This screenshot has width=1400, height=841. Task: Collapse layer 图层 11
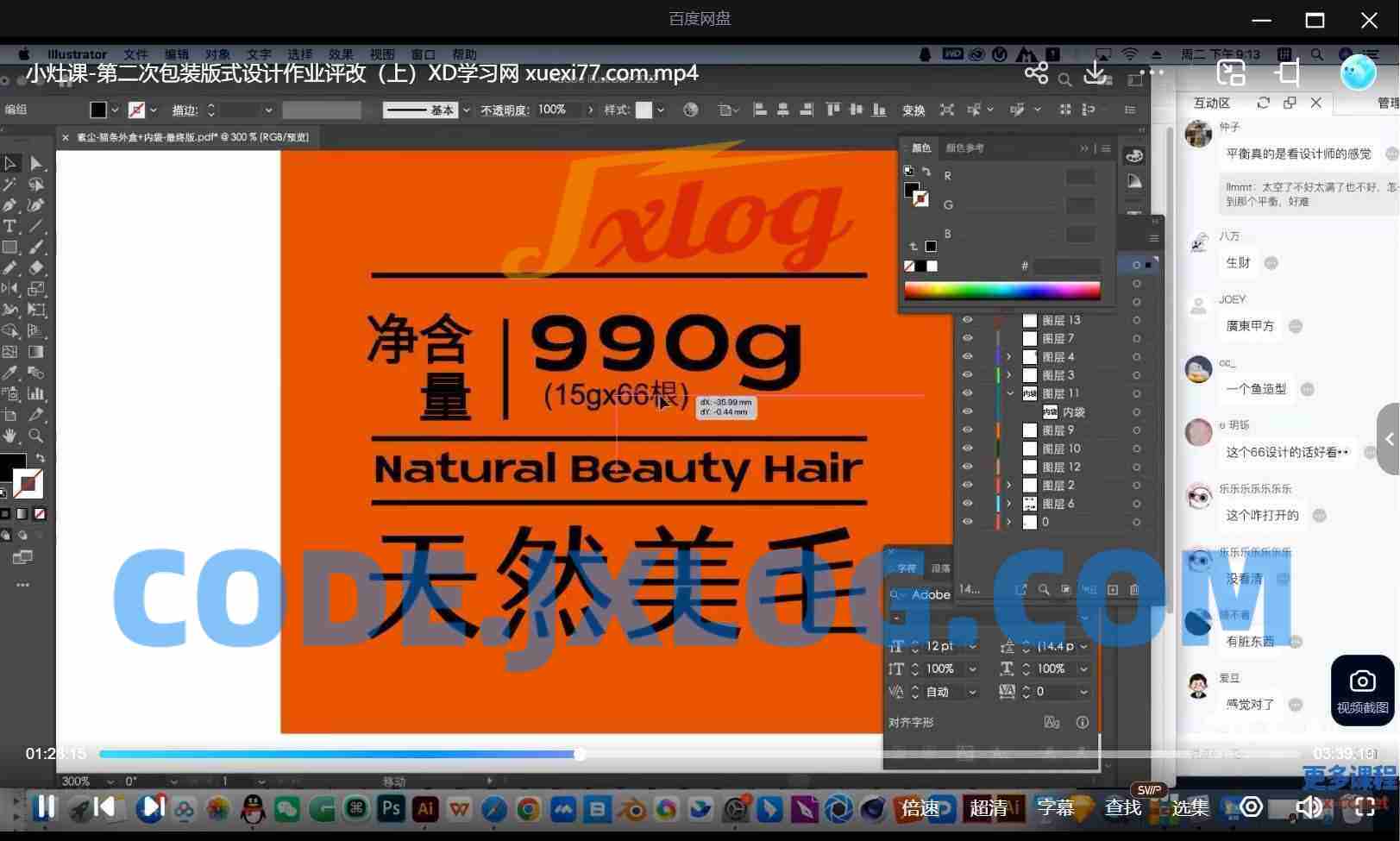(x=1009, y=393)
